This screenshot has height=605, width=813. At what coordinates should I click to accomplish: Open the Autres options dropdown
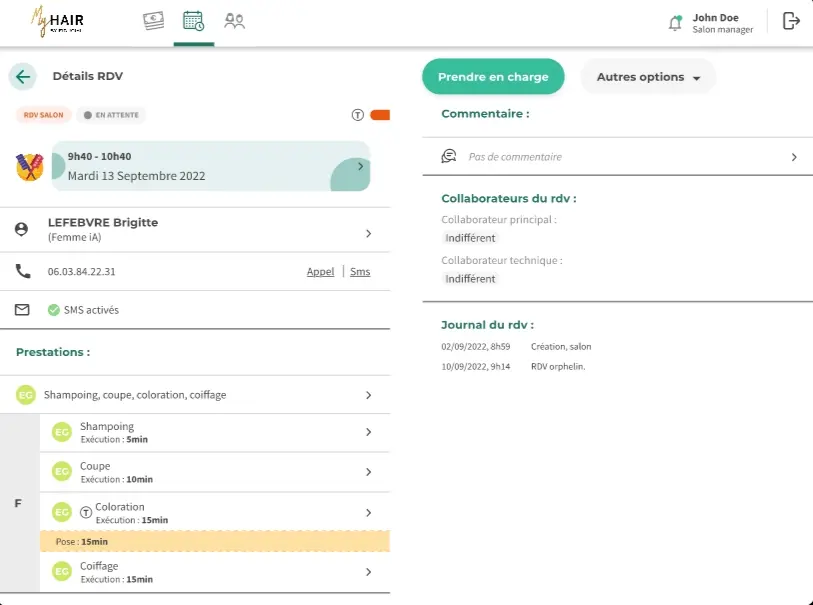[x=648, y=77]
